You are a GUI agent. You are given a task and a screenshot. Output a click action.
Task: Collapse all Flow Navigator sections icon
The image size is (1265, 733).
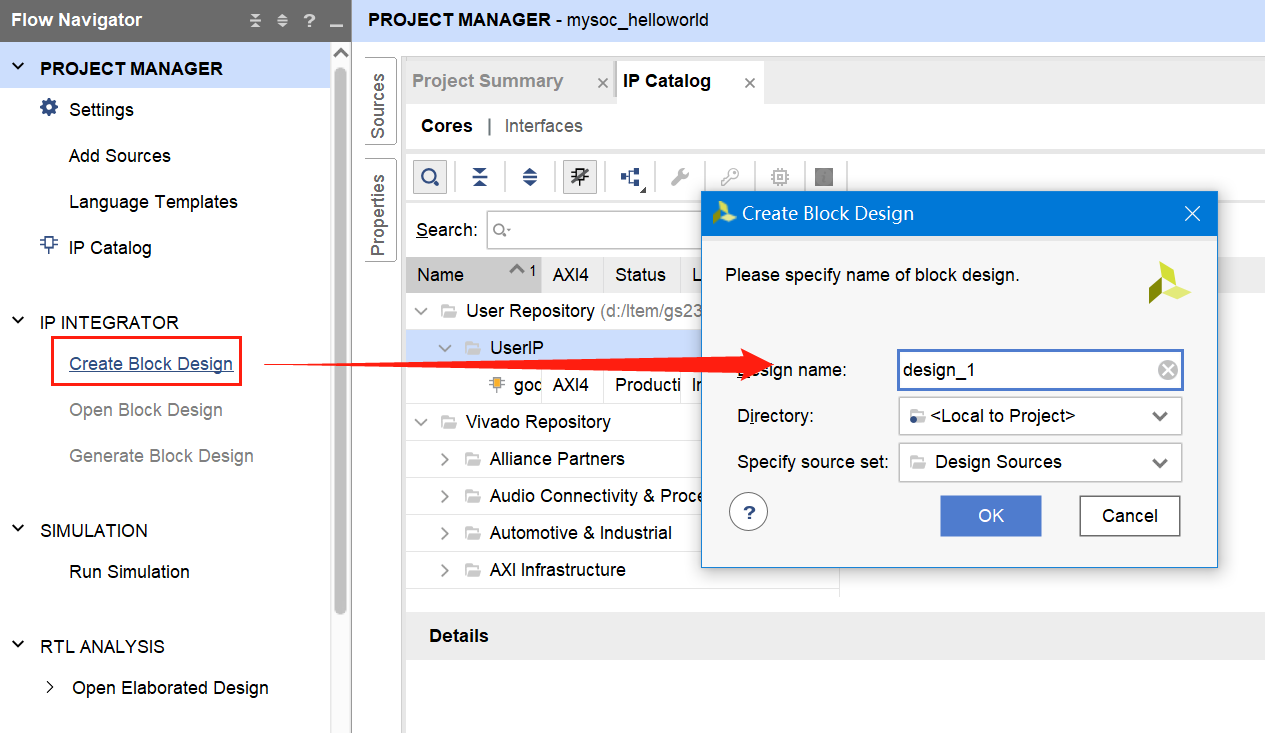tap(256, 21)
